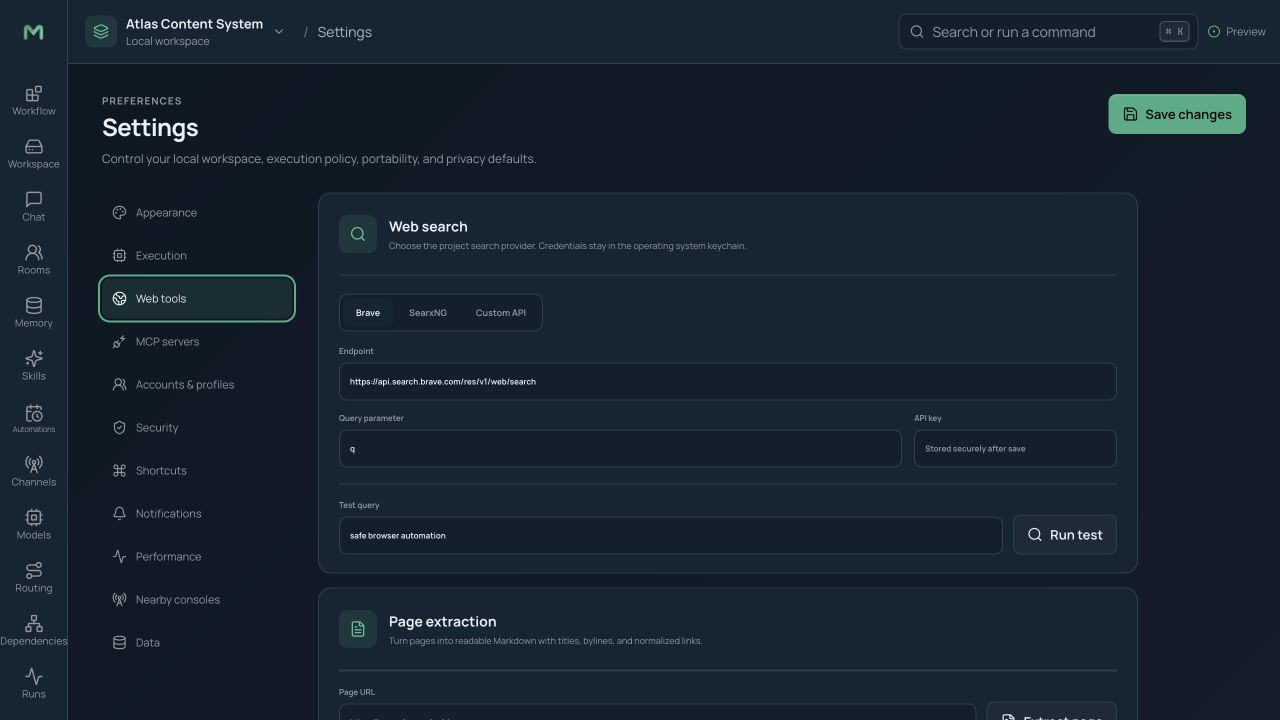Click the Web search magnifier card icon
1280x720 pixels.
pyautogui.click(x=358, y=234)
